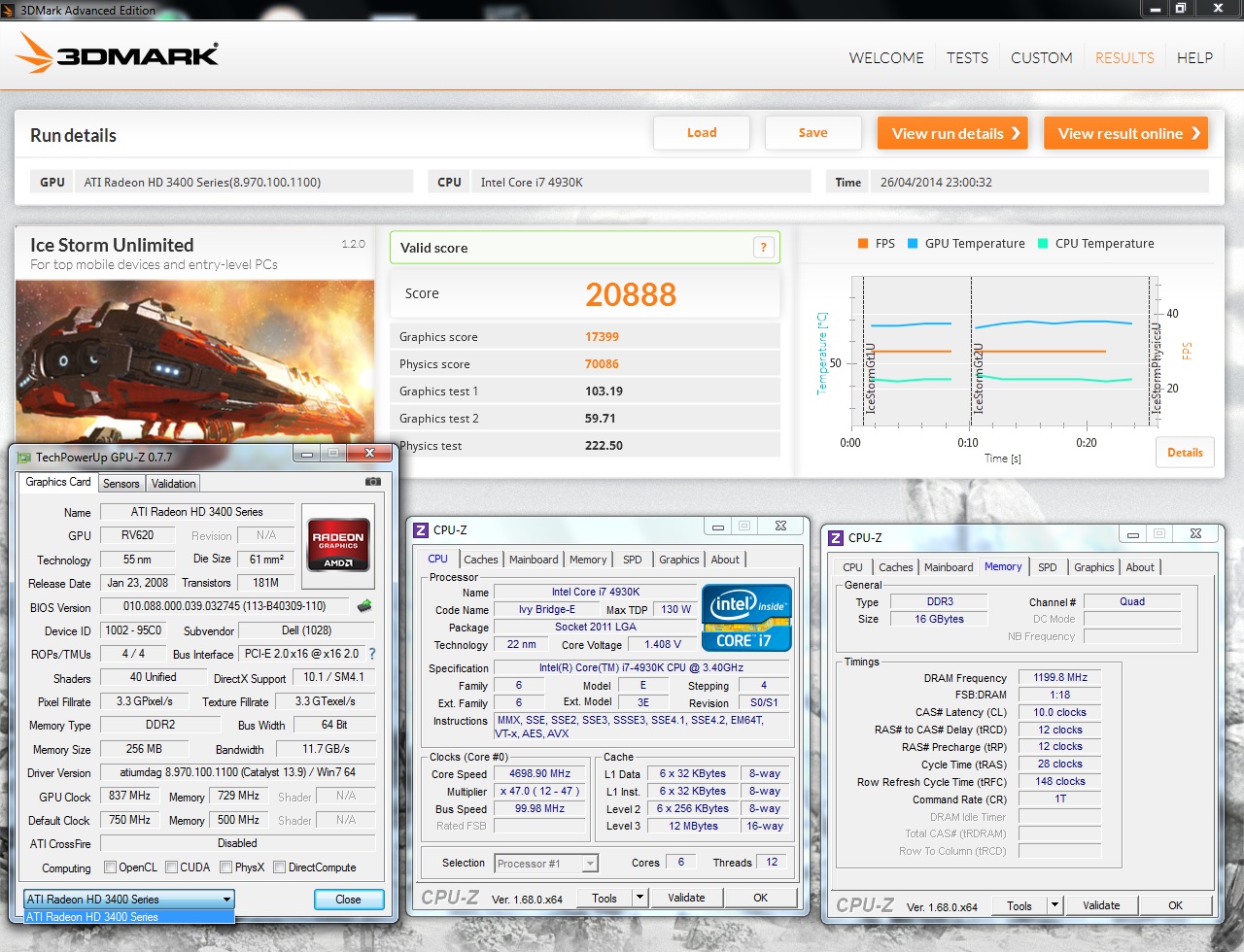Open the GPU selection dropdown in GPU-Z

[x=129, y=900]
